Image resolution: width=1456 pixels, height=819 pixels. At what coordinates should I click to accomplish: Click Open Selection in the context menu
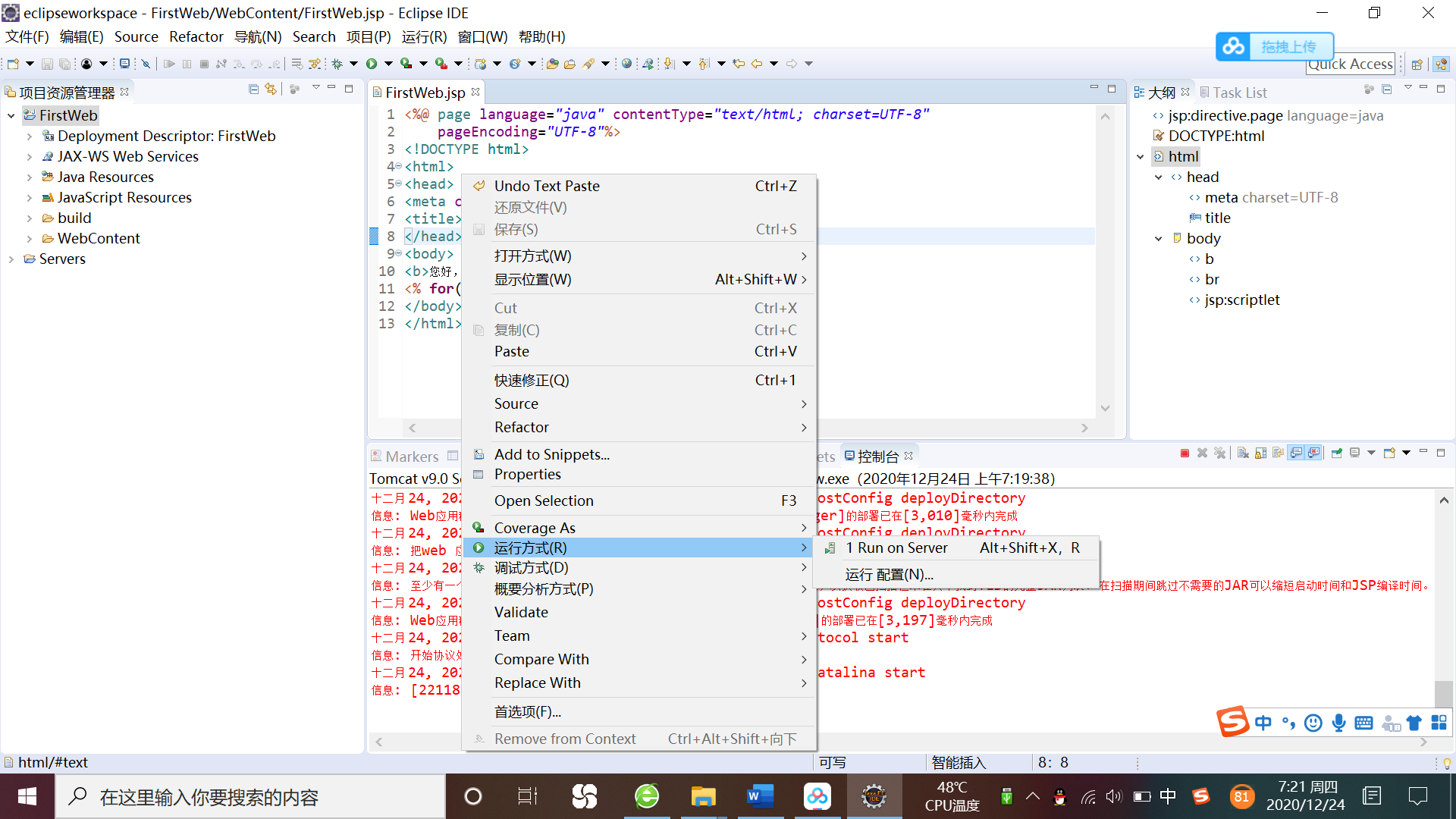point(544,500)
